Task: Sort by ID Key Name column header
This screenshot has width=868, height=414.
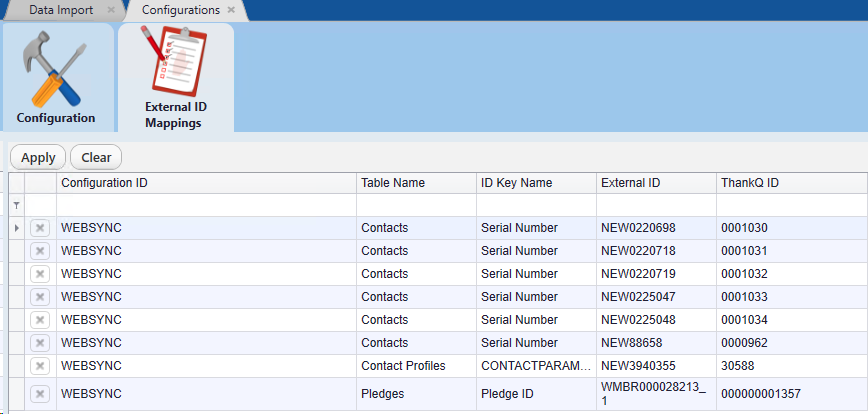Action: pyautogui.click(x=536, y=183)
